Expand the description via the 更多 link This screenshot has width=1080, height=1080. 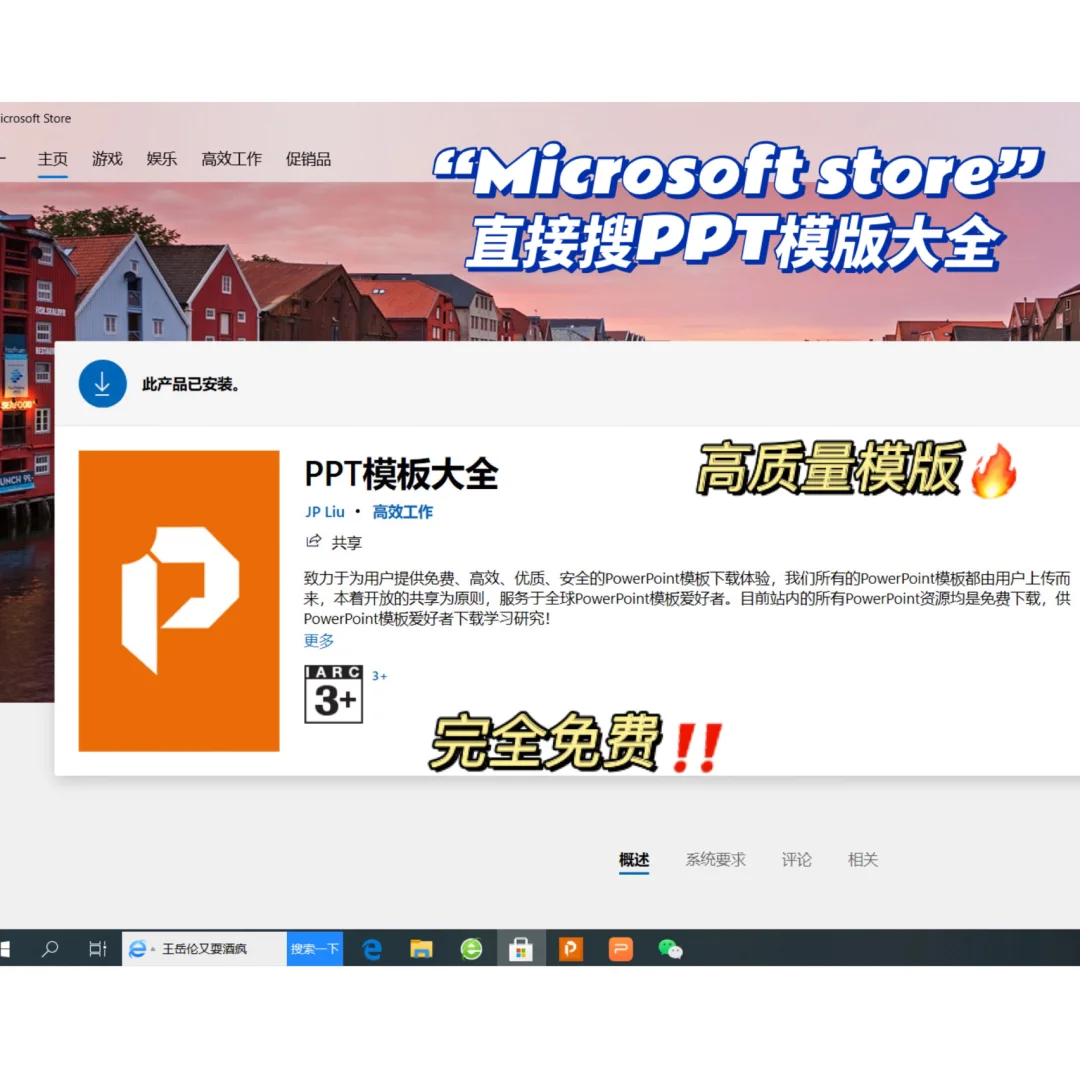(318, 640)
